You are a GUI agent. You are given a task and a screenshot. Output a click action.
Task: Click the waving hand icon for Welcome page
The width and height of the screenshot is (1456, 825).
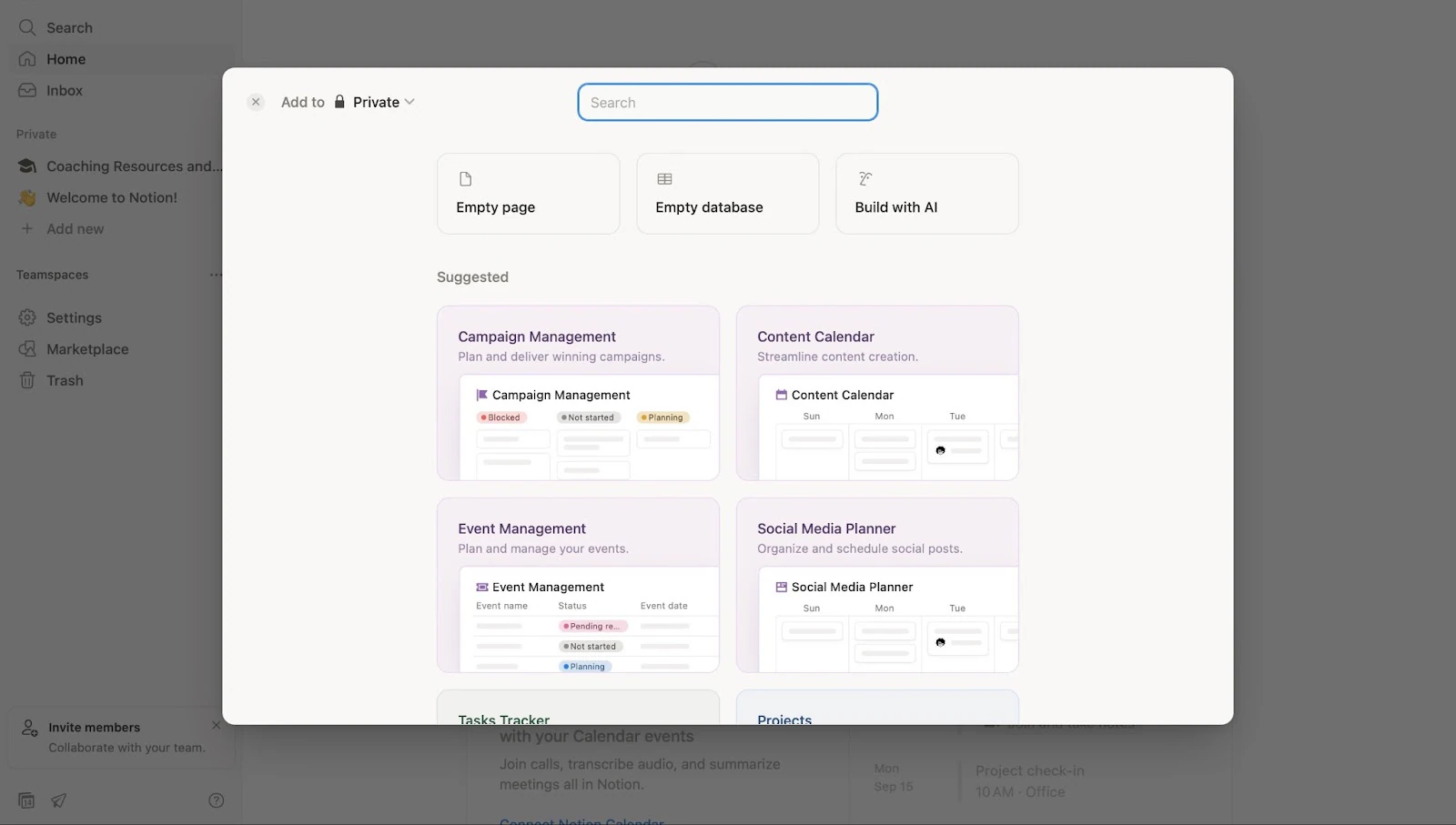tap(27, 197)
